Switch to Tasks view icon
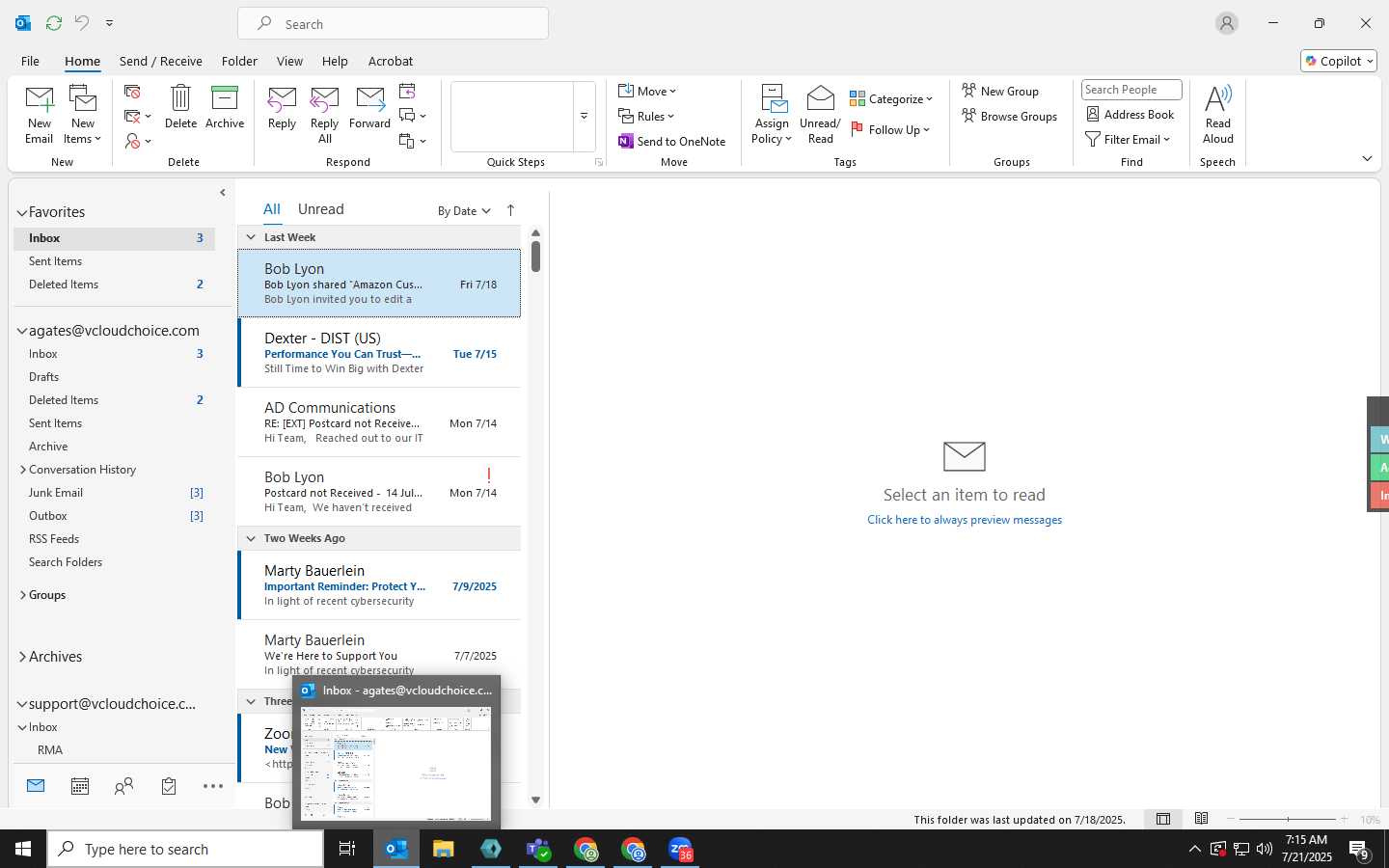 [169, 786]
